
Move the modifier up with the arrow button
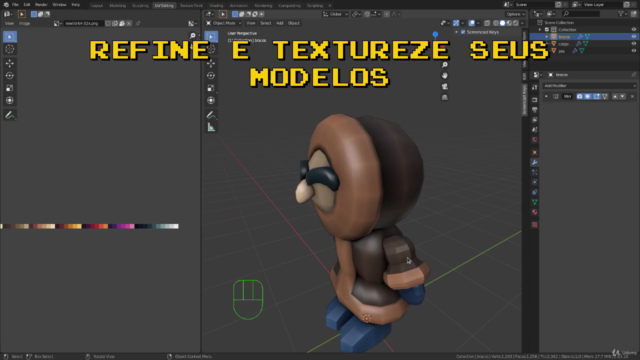pyautogui.click(x=615, y=96)
